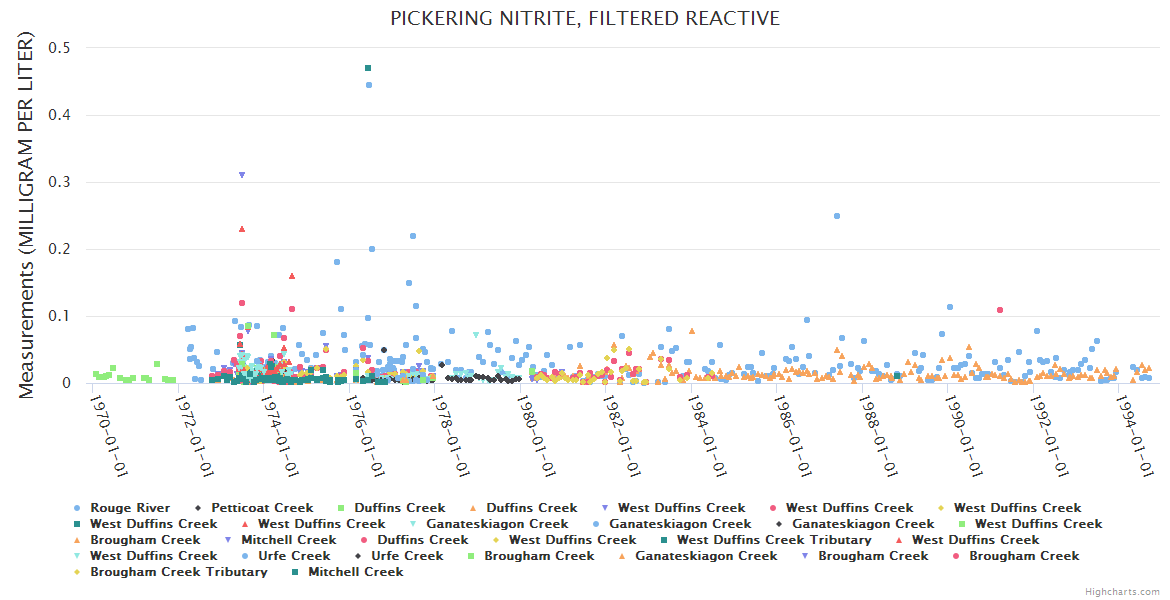The width and height of the screenshot is (1170, 600).
Task: Open the Highcharts.com credits link
Action: [1122, 592]
